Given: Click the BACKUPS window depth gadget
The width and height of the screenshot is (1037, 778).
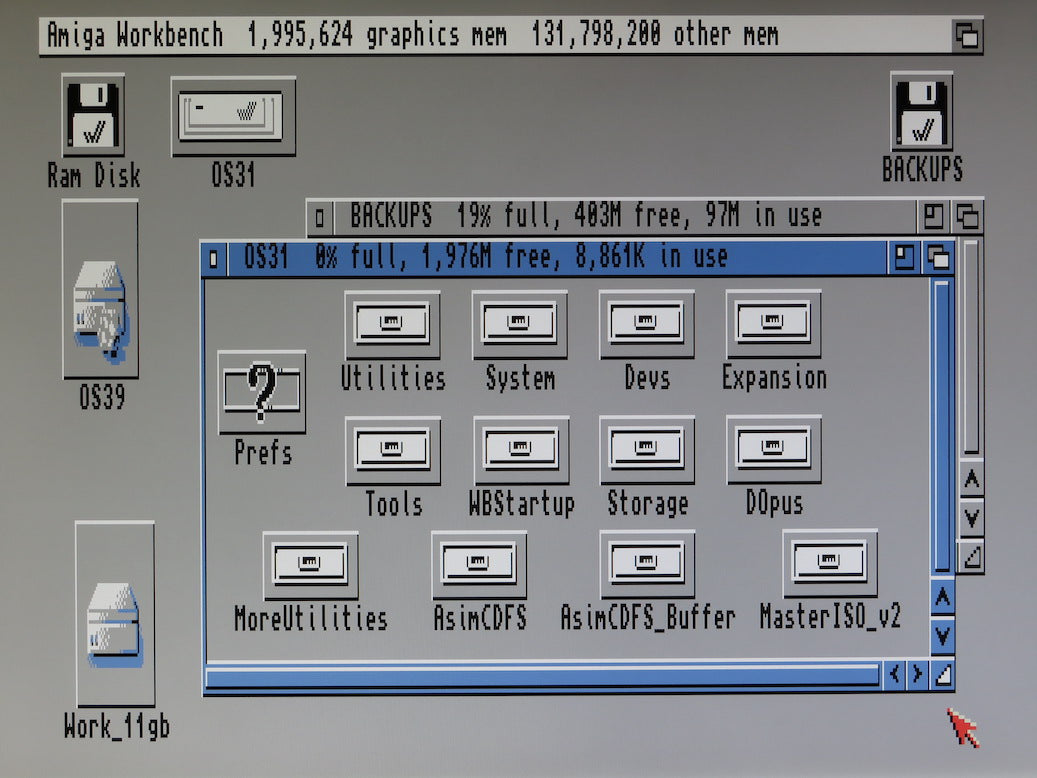Looking at the screenshot, I should coord(968,216).
